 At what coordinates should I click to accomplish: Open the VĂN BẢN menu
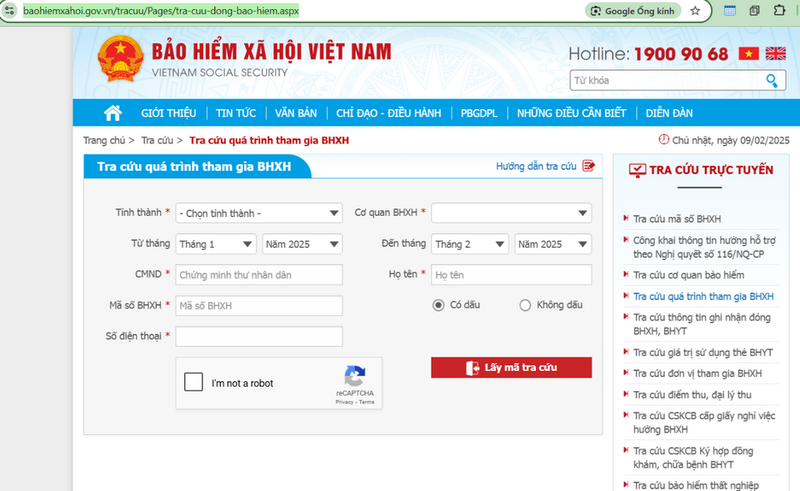point(296,113)
